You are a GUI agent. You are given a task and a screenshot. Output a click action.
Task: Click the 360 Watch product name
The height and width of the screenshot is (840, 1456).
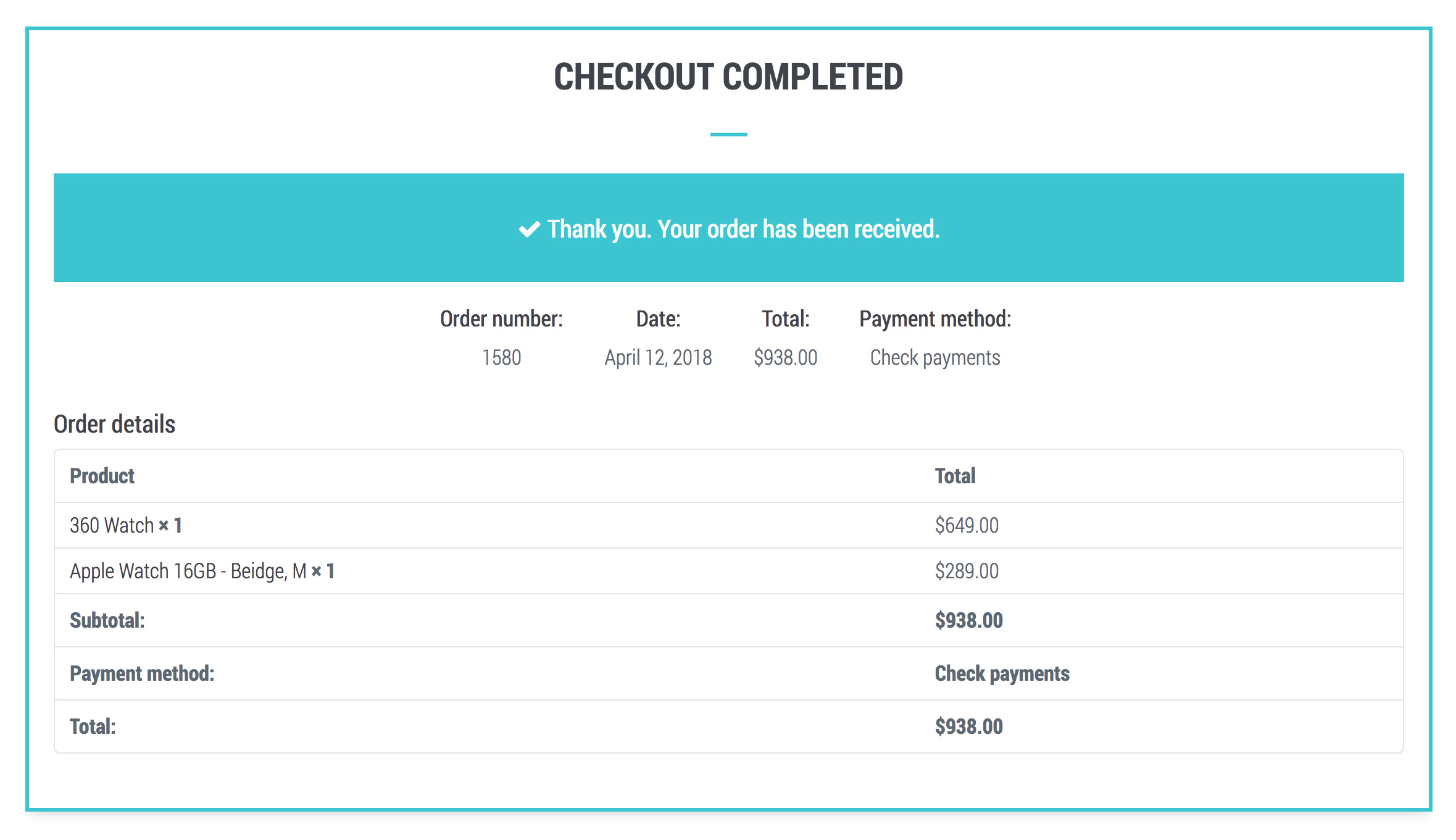[x=112, y=525]
